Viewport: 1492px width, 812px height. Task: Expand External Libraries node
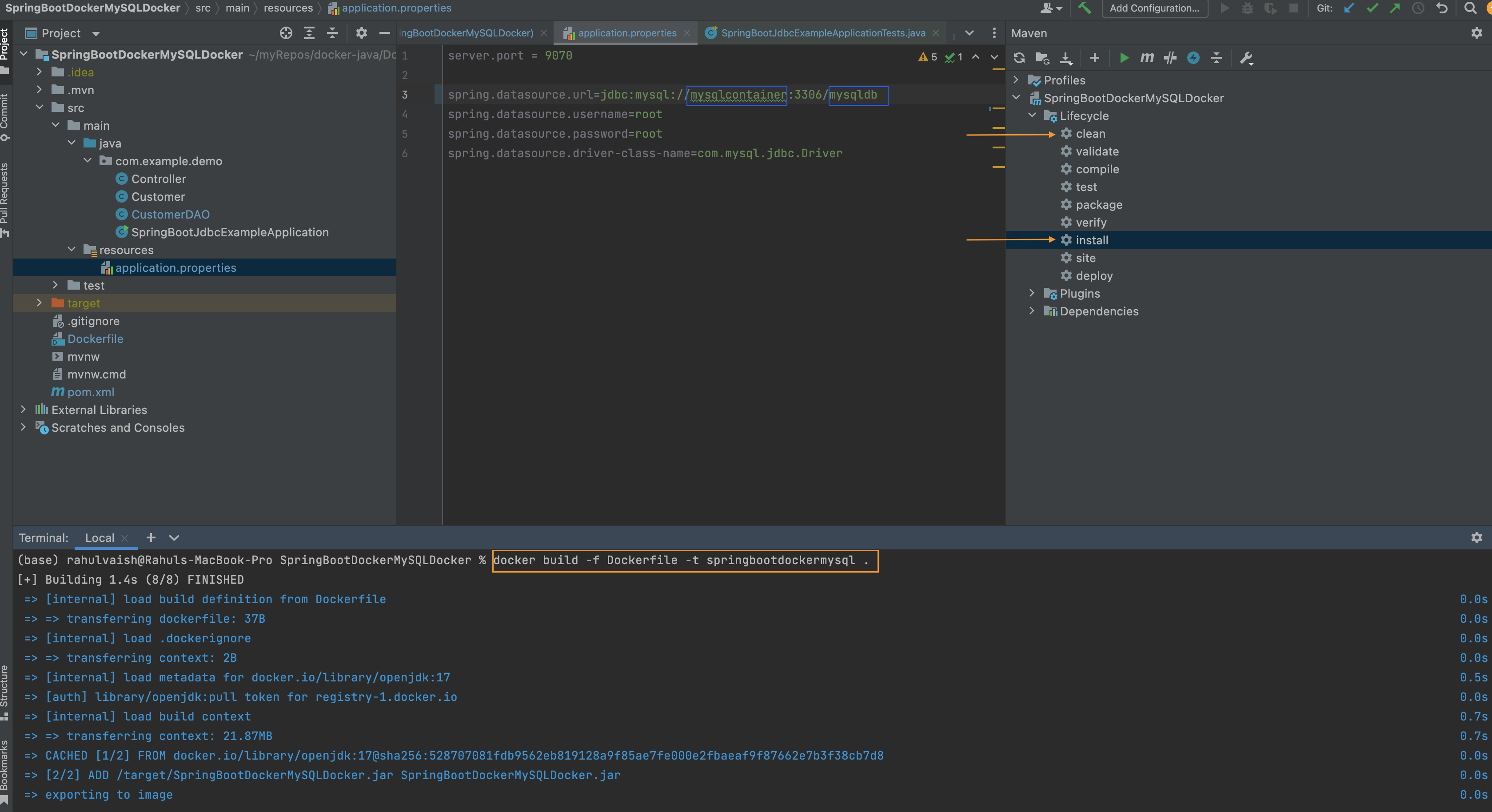(23, 410)
